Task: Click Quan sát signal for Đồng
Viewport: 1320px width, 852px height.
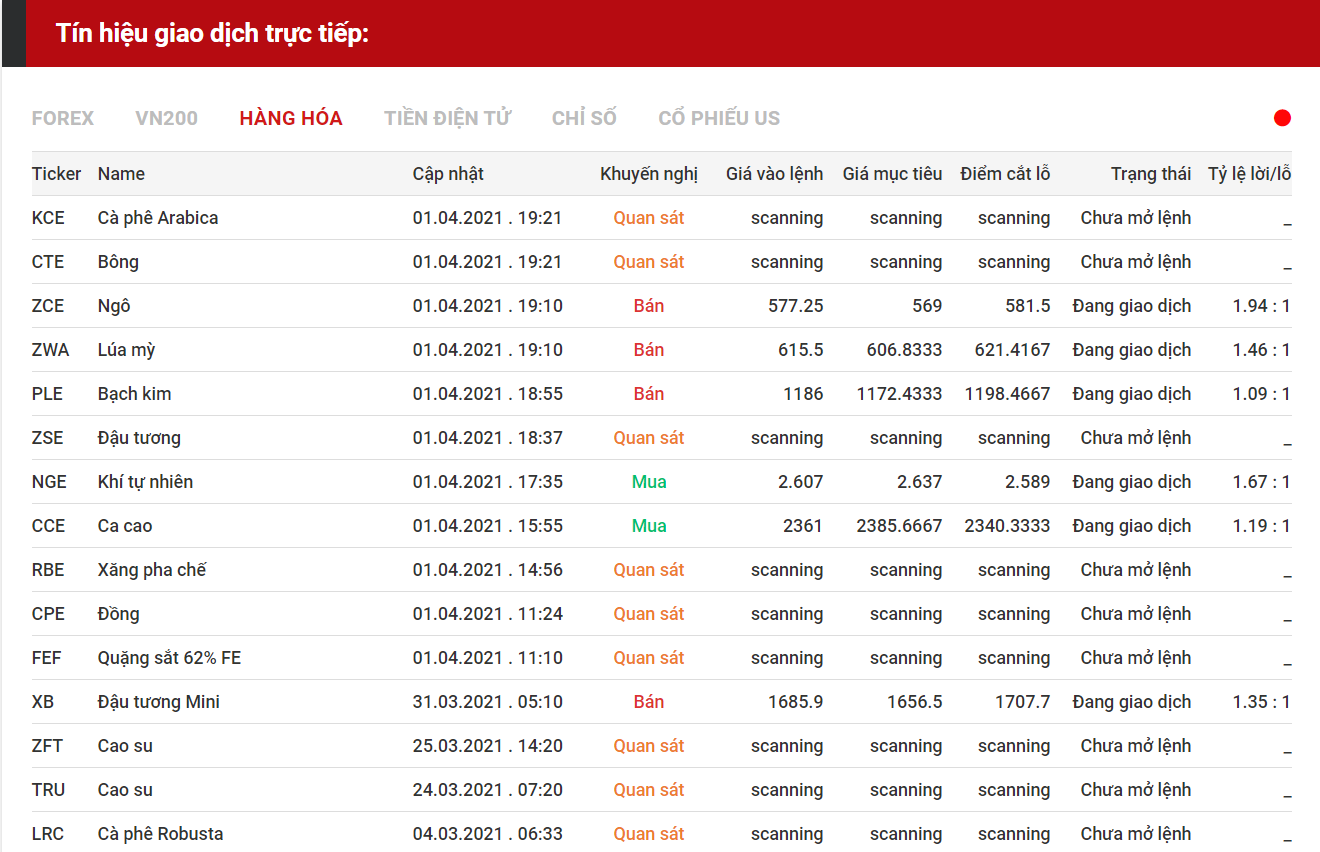Action: tap(649, 614)
